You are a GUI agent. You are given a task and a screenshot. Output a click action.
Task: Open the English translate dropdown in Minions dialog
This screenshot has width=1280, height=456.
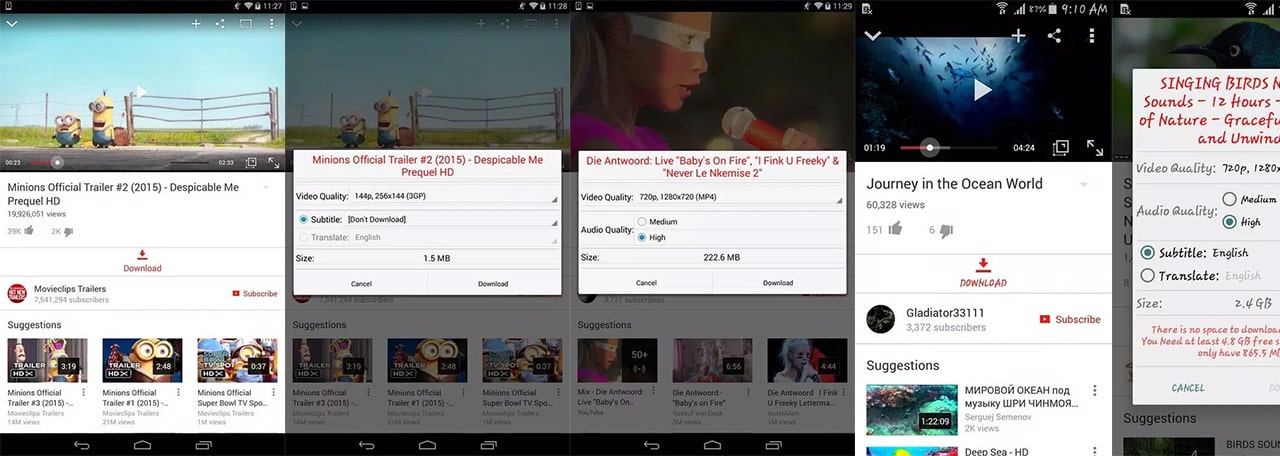click(x=455, y=237)
